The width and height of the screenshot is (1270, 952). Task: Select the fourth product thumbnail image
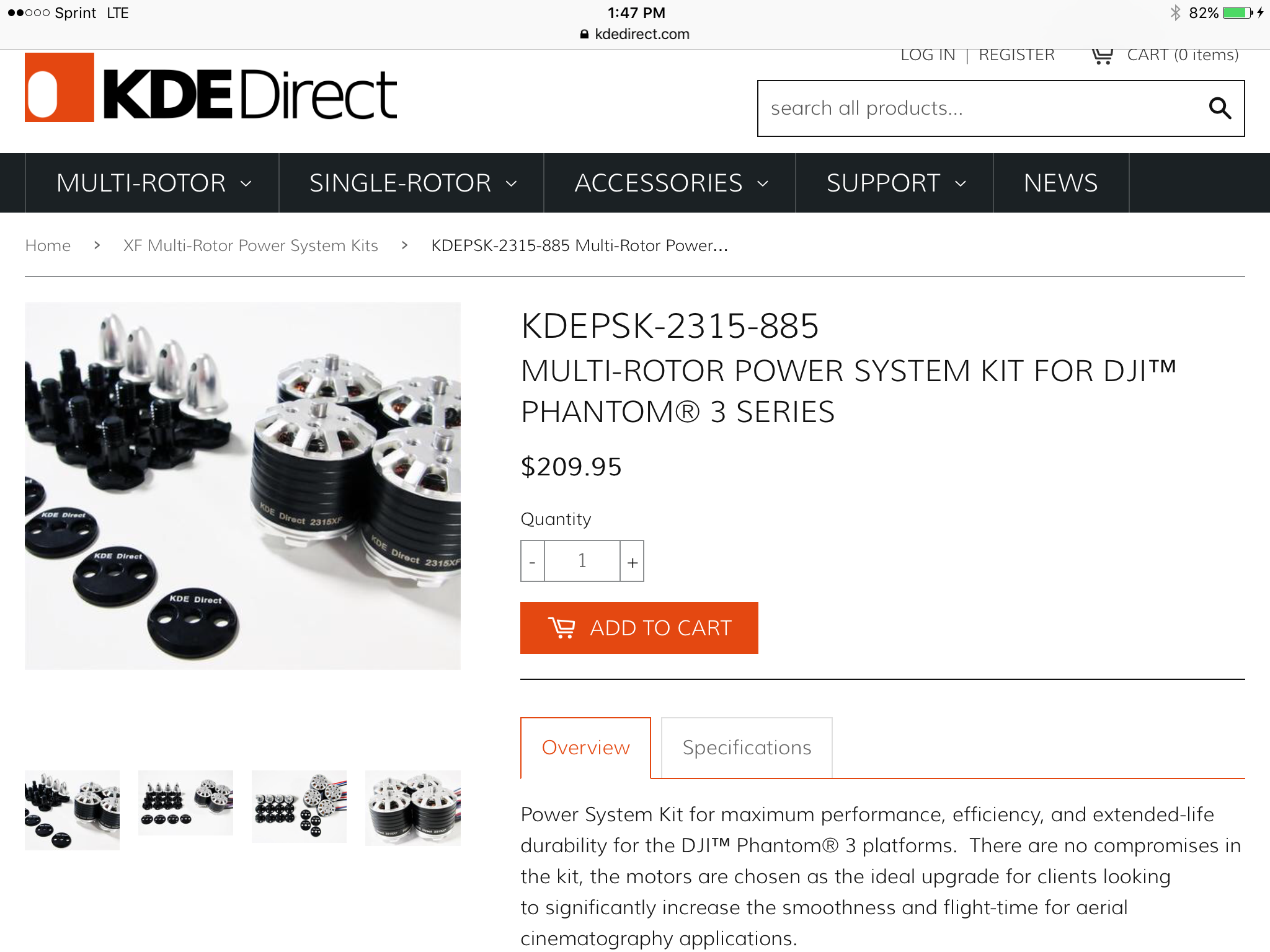tap(413, 808)
